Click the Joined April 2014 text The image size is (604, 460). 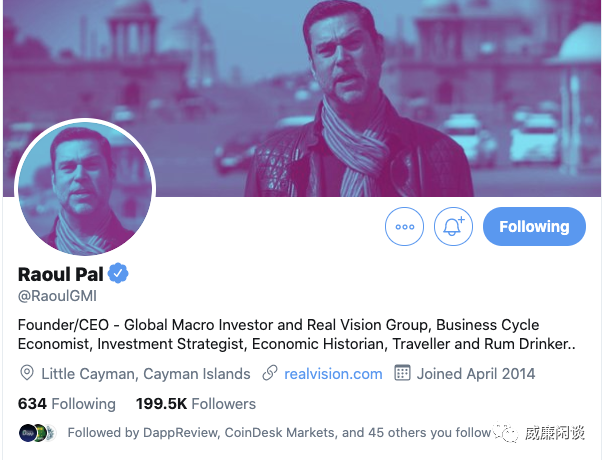(476, 373)
